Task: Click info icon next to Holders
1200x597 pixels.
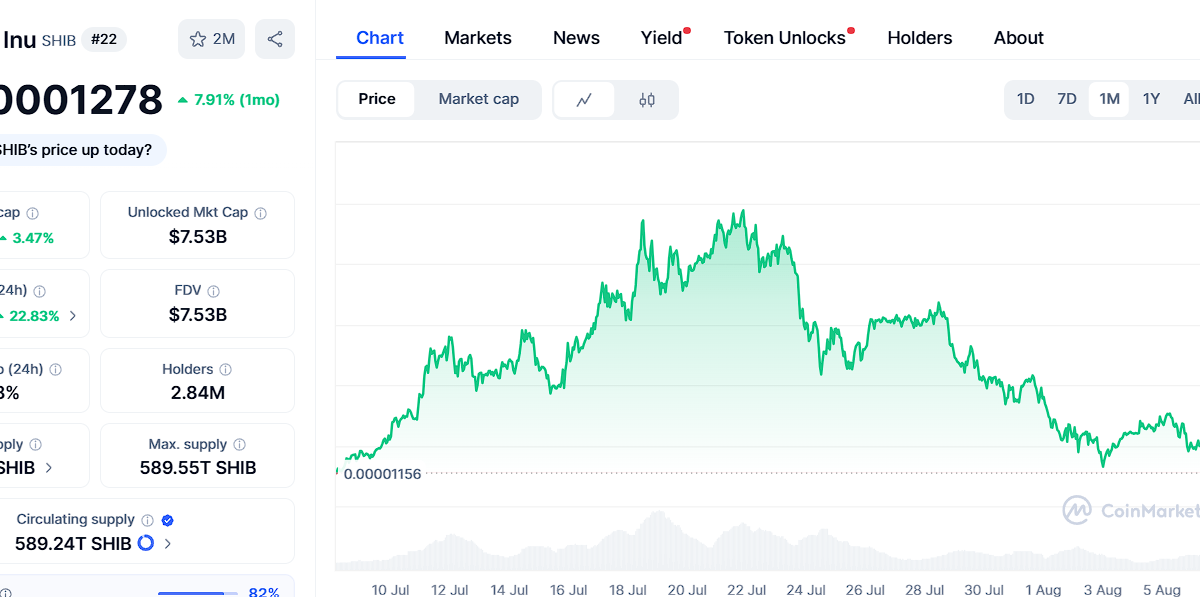Action: pyautogui.click(x=226, y=370)
